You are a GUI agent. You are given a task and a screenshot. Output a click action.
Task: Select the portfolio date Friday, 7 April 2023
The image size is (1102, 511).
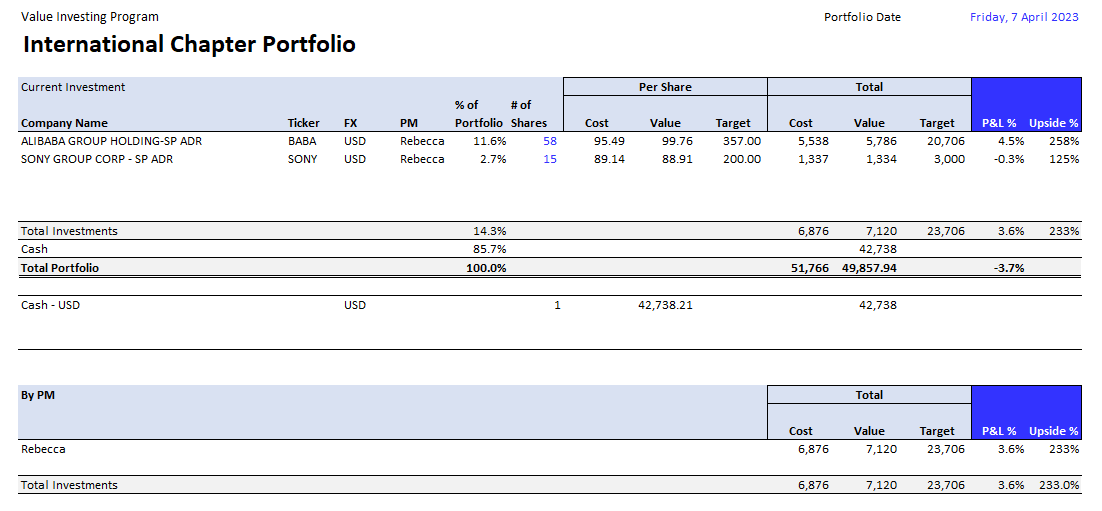(x=1024, y=17)
